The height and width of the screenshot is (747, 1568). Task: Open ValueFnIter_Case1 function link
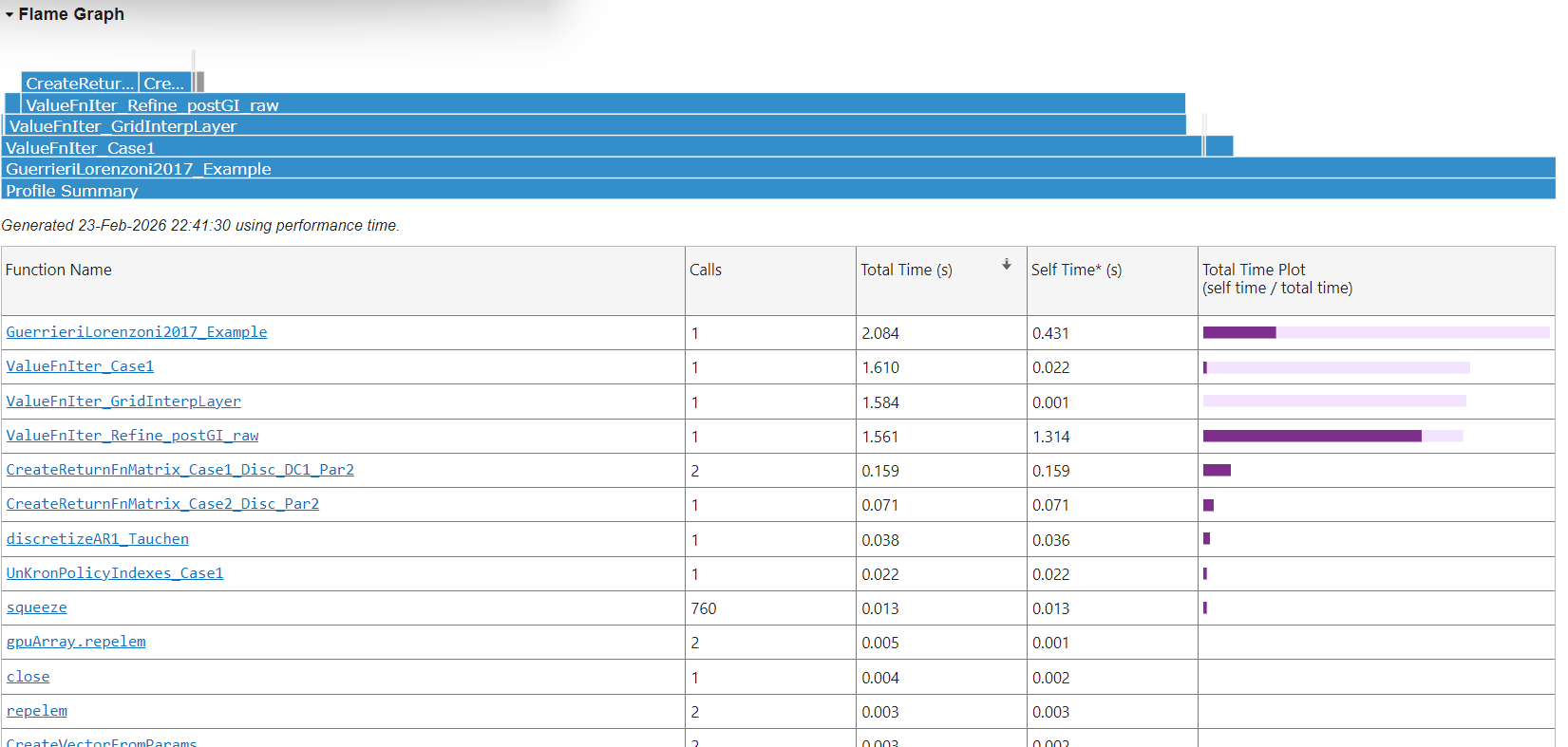pyautogui.click(x=80, y=366)
